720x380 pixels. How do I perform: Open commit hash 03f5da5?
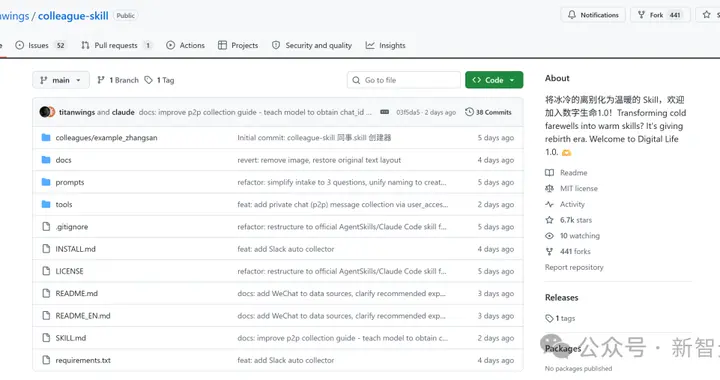click(x=408, y=112)
